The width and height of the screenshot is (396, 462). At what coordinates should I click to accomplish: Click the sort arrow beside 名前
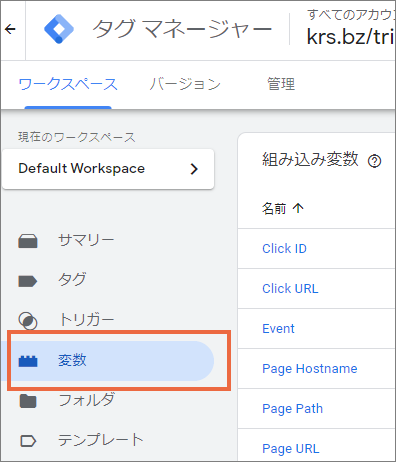(x=298, y=208)
